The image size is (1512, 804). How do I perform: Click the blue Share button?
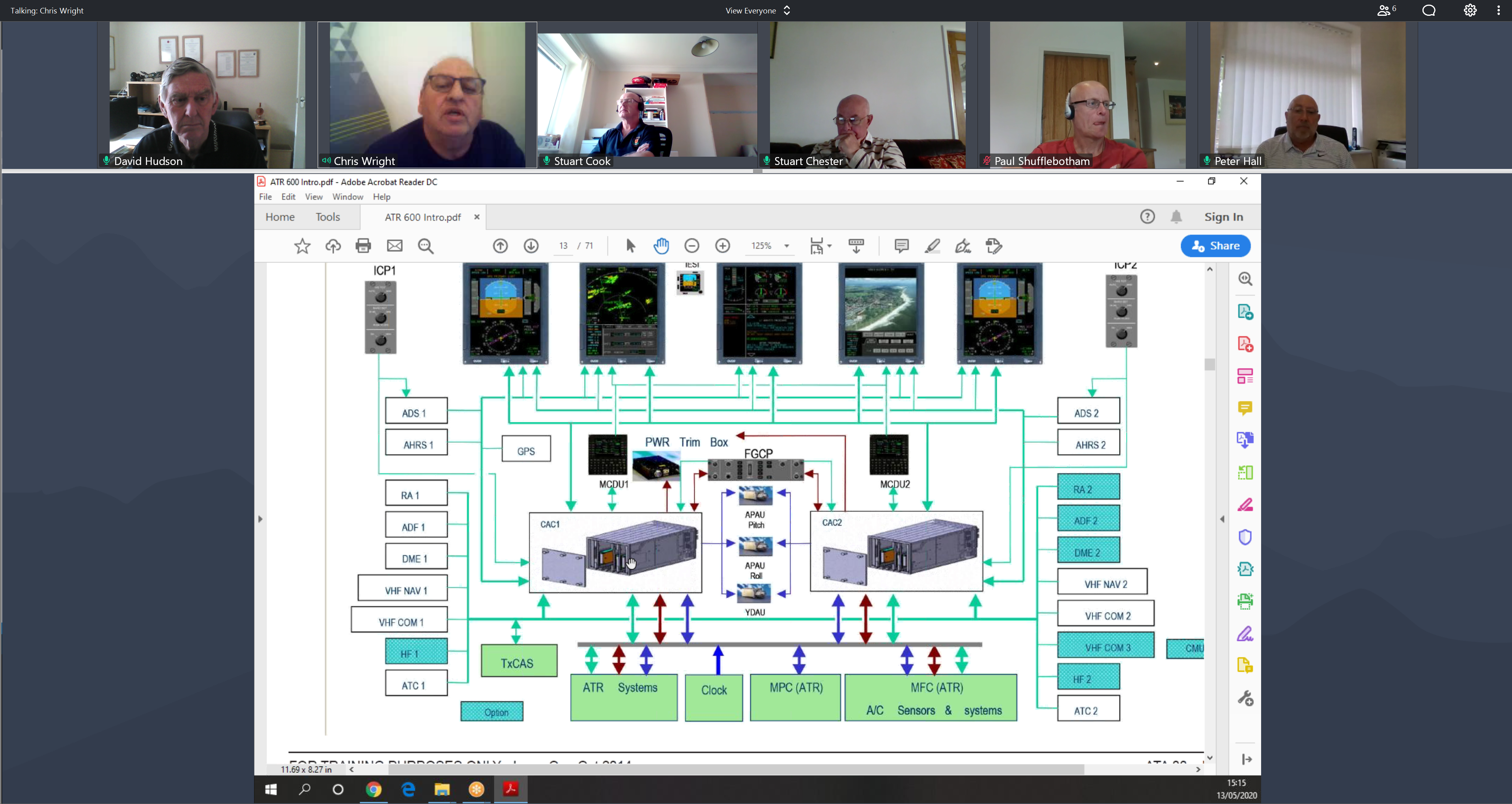pos(1215,246)
